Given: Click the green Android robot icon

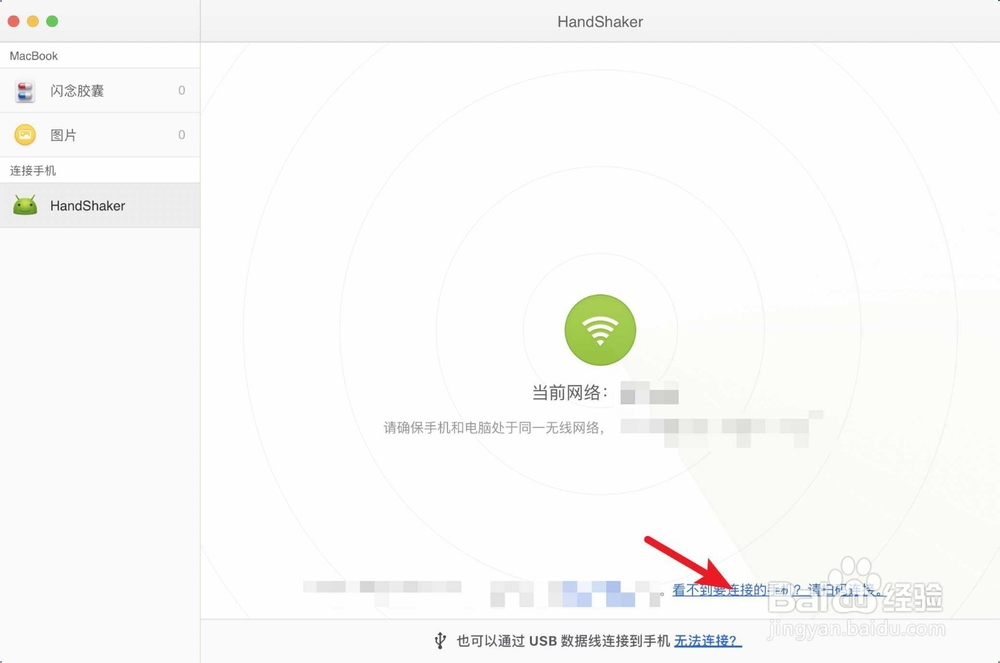Looking at the screenshot, I should (25, 205).
